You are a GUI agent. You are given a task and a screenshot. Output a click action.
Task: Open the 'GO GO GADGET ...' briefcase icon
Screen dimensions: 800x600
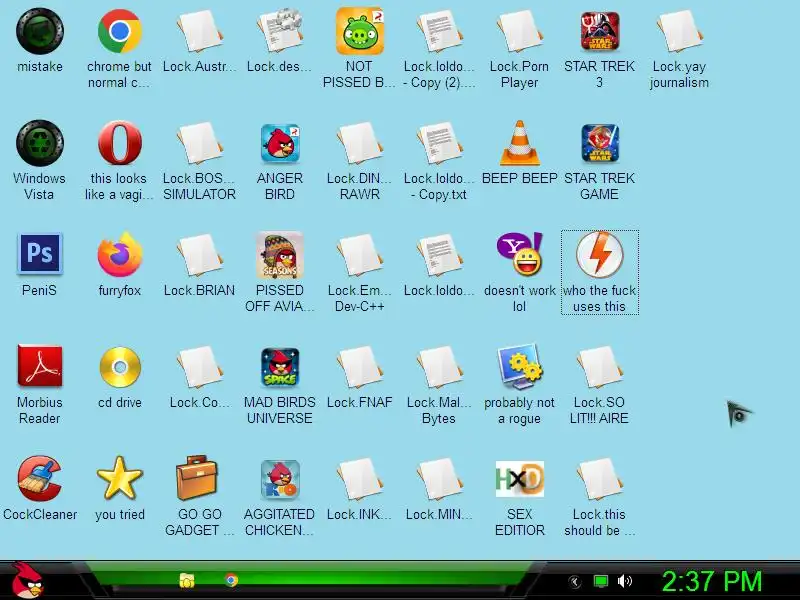pos(198,478)
